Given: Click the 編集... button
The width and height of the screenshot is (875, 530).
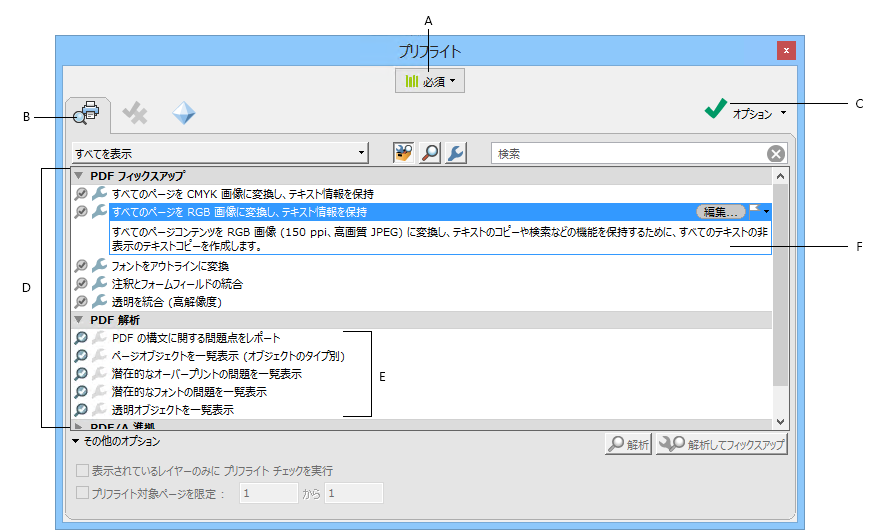Looking at the screenshot, I should [x=720, y=212].
